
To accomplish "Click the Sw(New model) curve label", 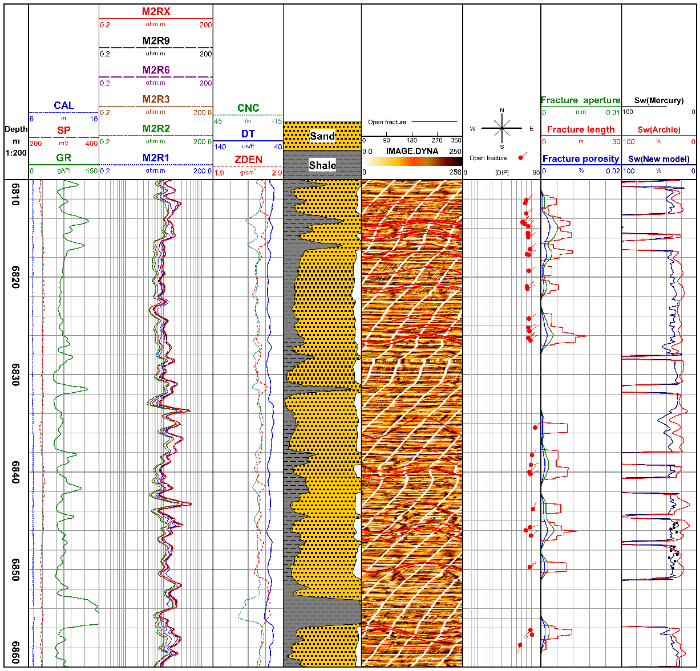I will (x=658, y=158).
